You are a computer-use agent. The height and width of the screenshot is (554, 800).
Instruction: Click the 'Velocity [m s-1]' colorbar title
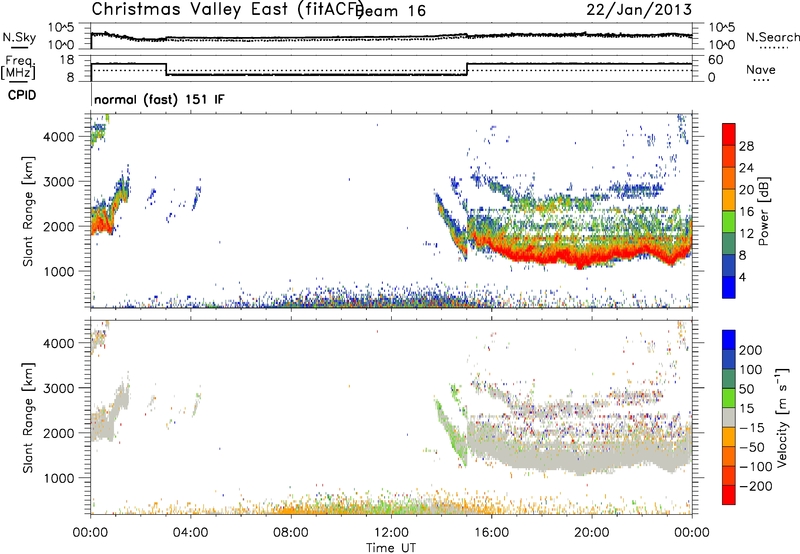point(782,418)
